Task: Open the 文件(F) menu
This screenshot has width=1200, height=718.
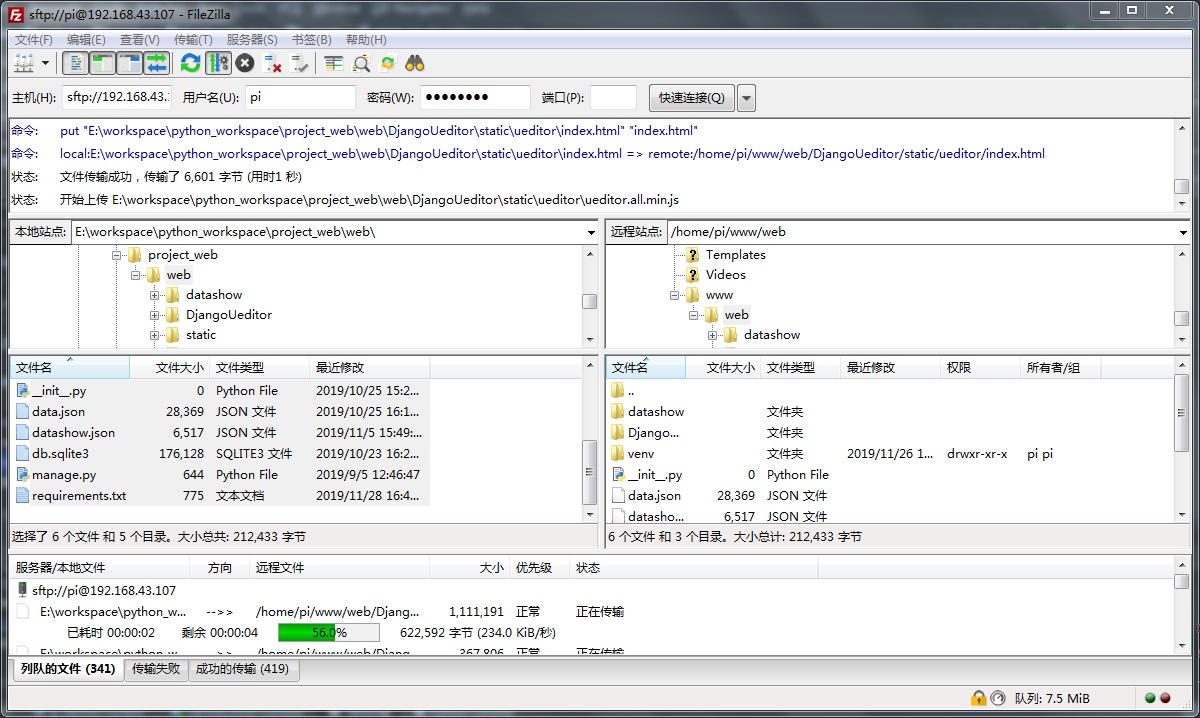Action: [34, 39]
